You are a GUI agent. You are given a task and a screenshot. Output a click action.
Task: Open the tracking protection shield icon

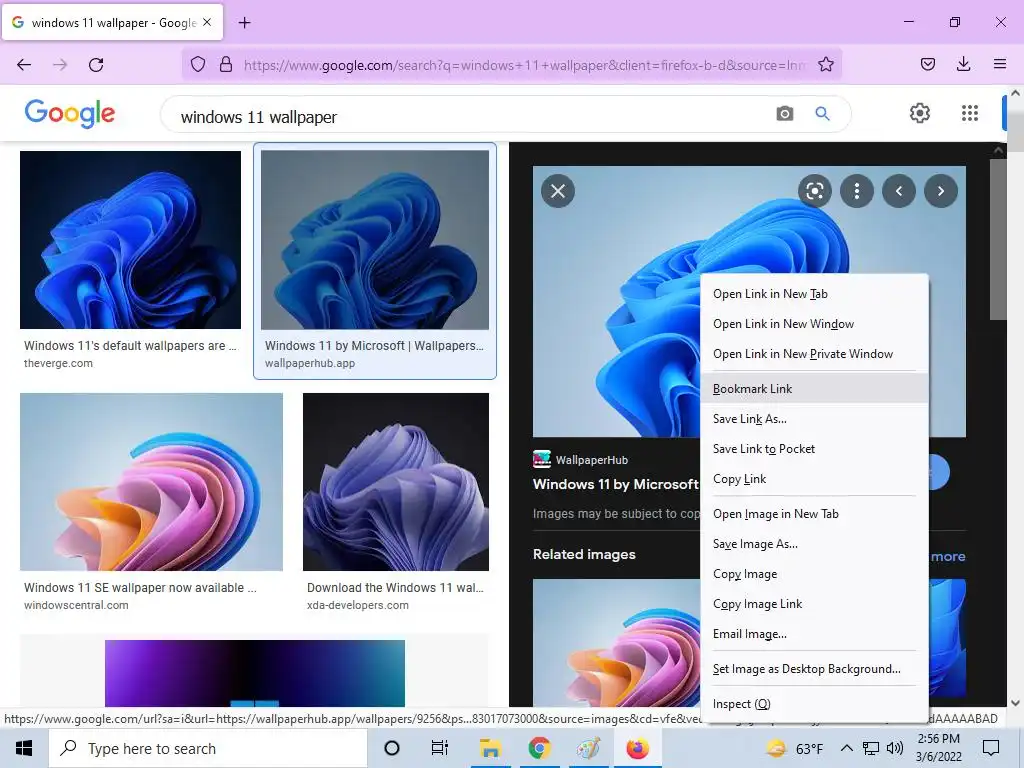(x=198, y=64)
